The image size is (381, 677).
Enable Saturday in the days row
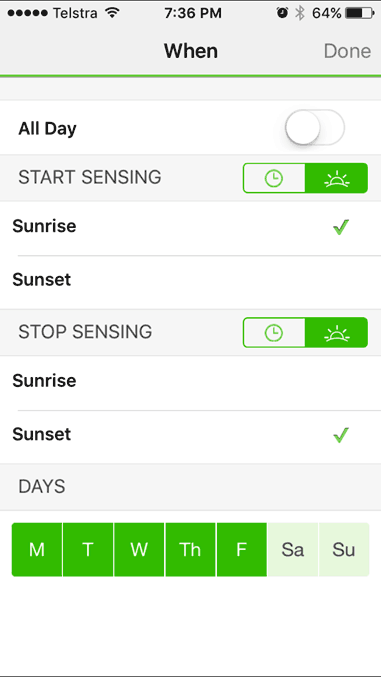pos(292,550)
